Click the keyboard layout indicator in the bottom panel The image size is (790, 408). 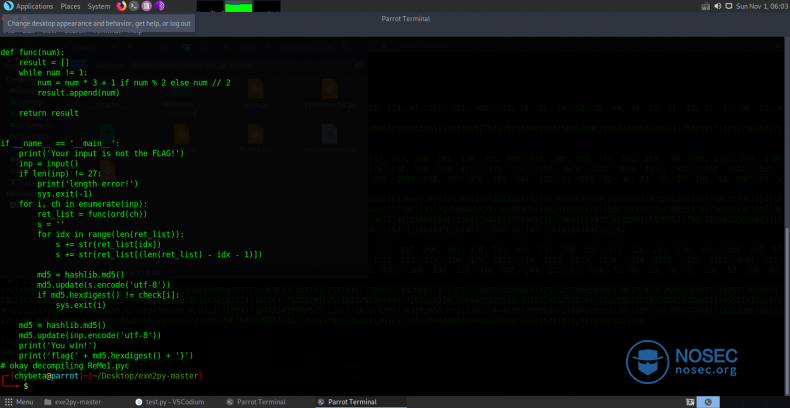[688, 402]
